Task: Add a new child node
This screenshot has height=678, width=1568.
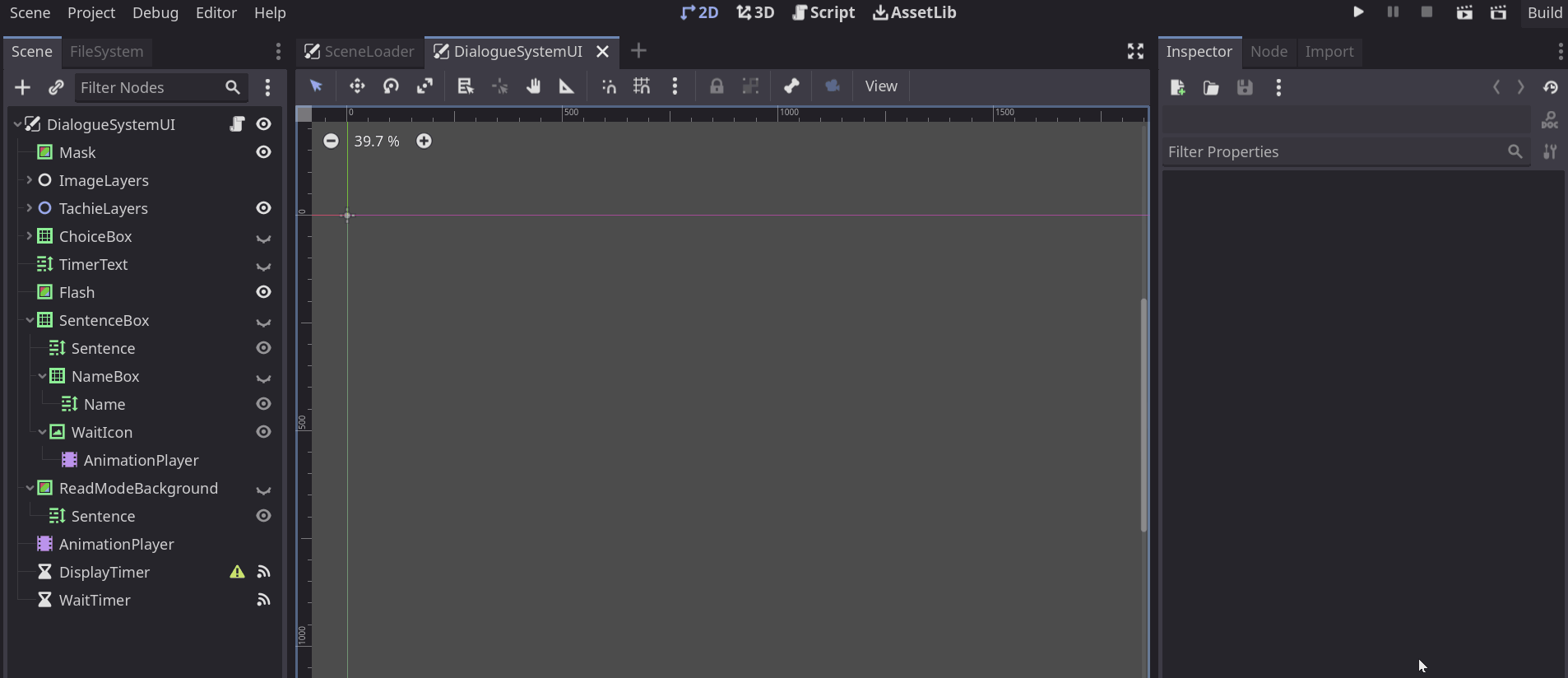Action: point(23,87)
